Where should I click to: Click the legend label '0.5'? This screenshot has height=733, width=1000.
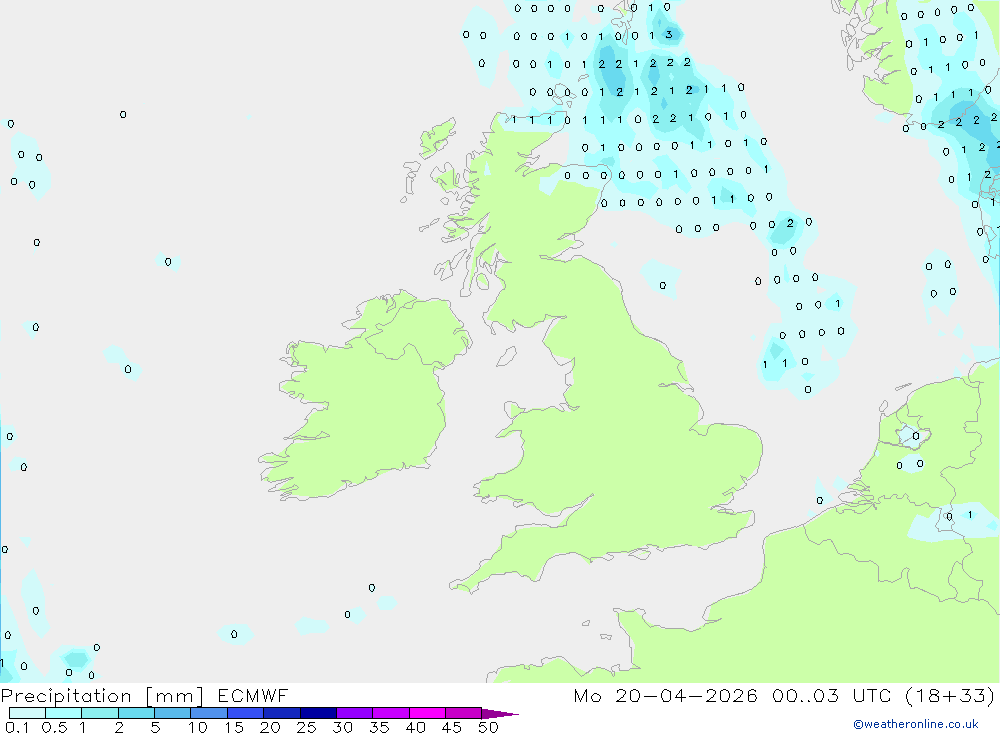click(54, 727)
